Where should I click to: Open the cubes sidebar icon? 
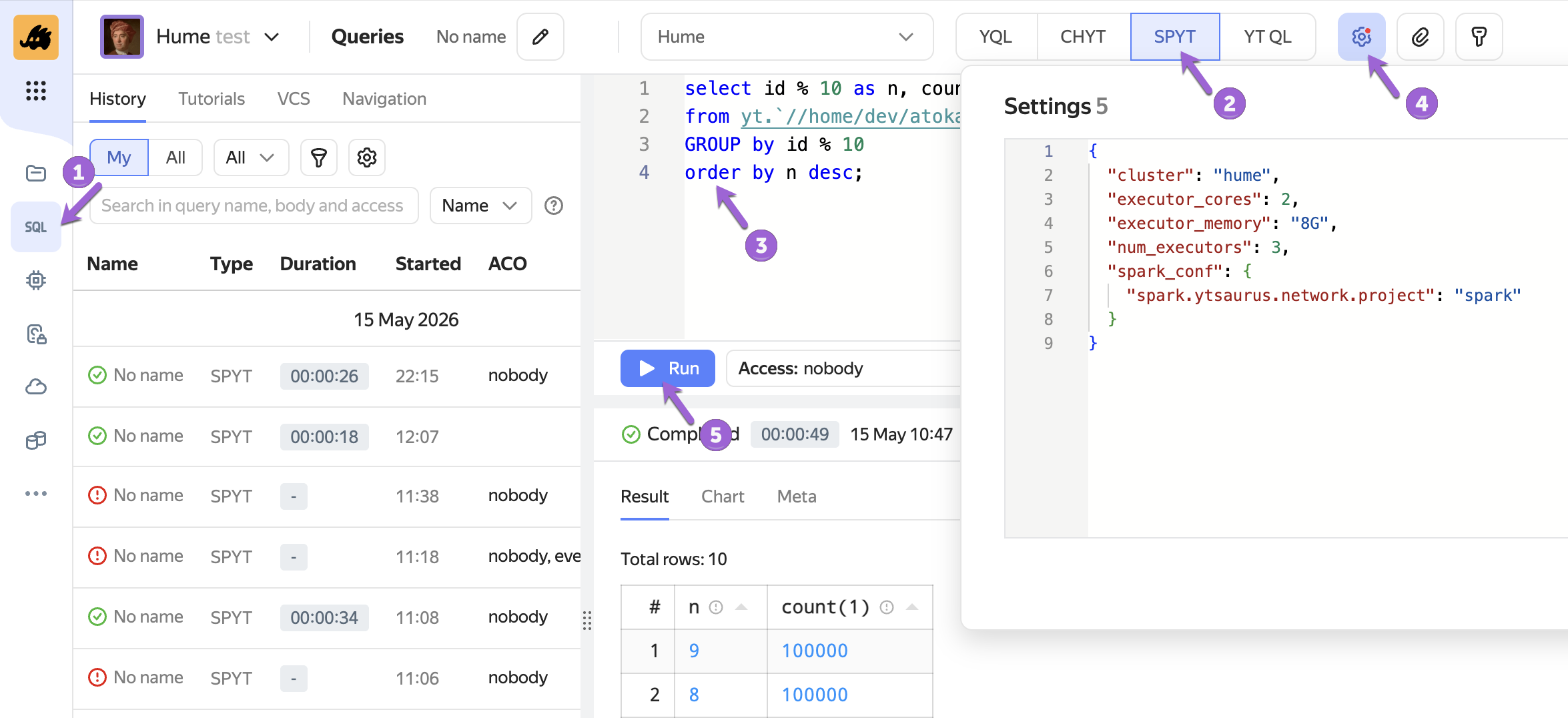[36, 440]
